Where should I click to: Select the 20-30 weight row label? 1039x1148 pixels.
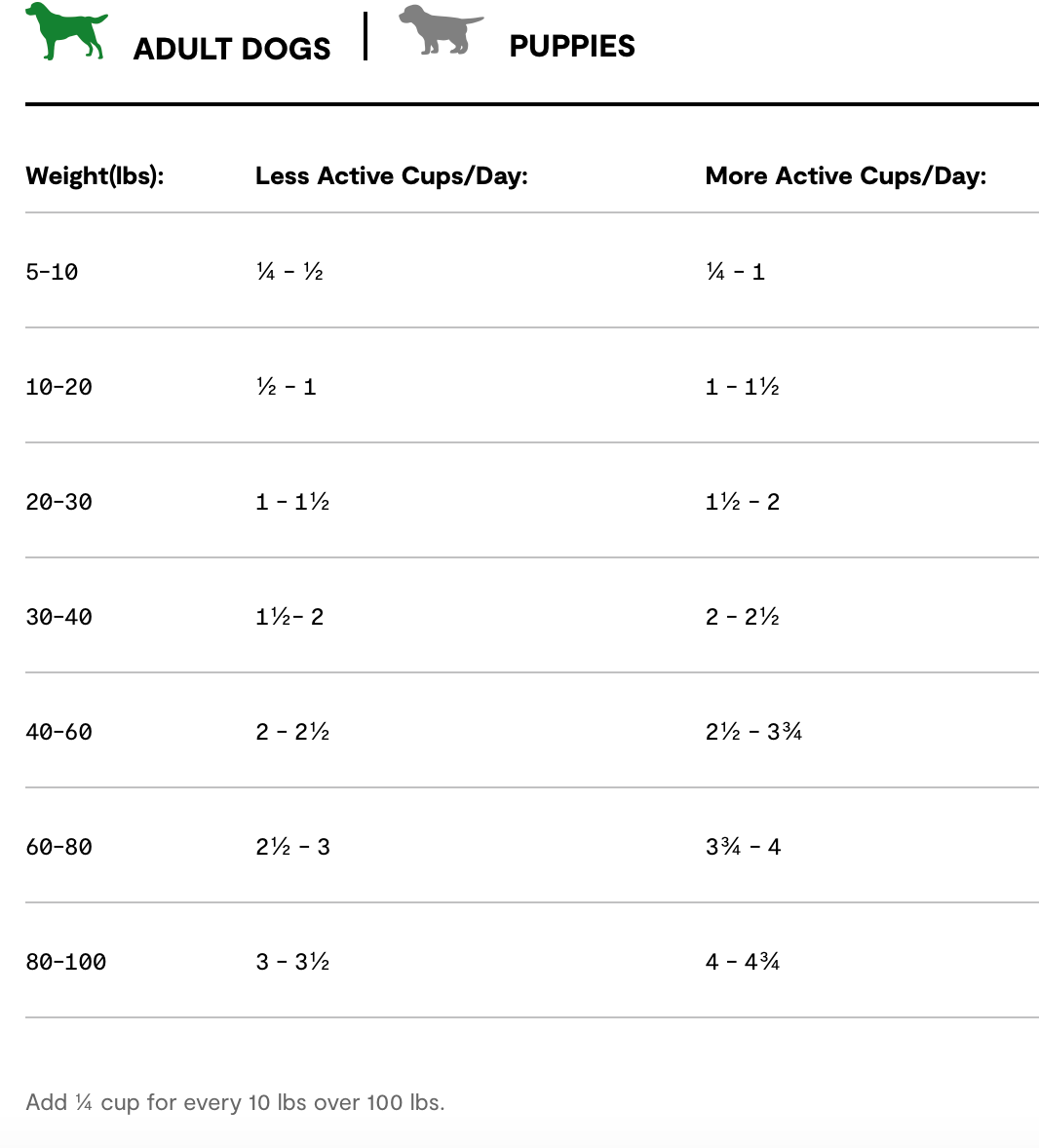(58, 502)
